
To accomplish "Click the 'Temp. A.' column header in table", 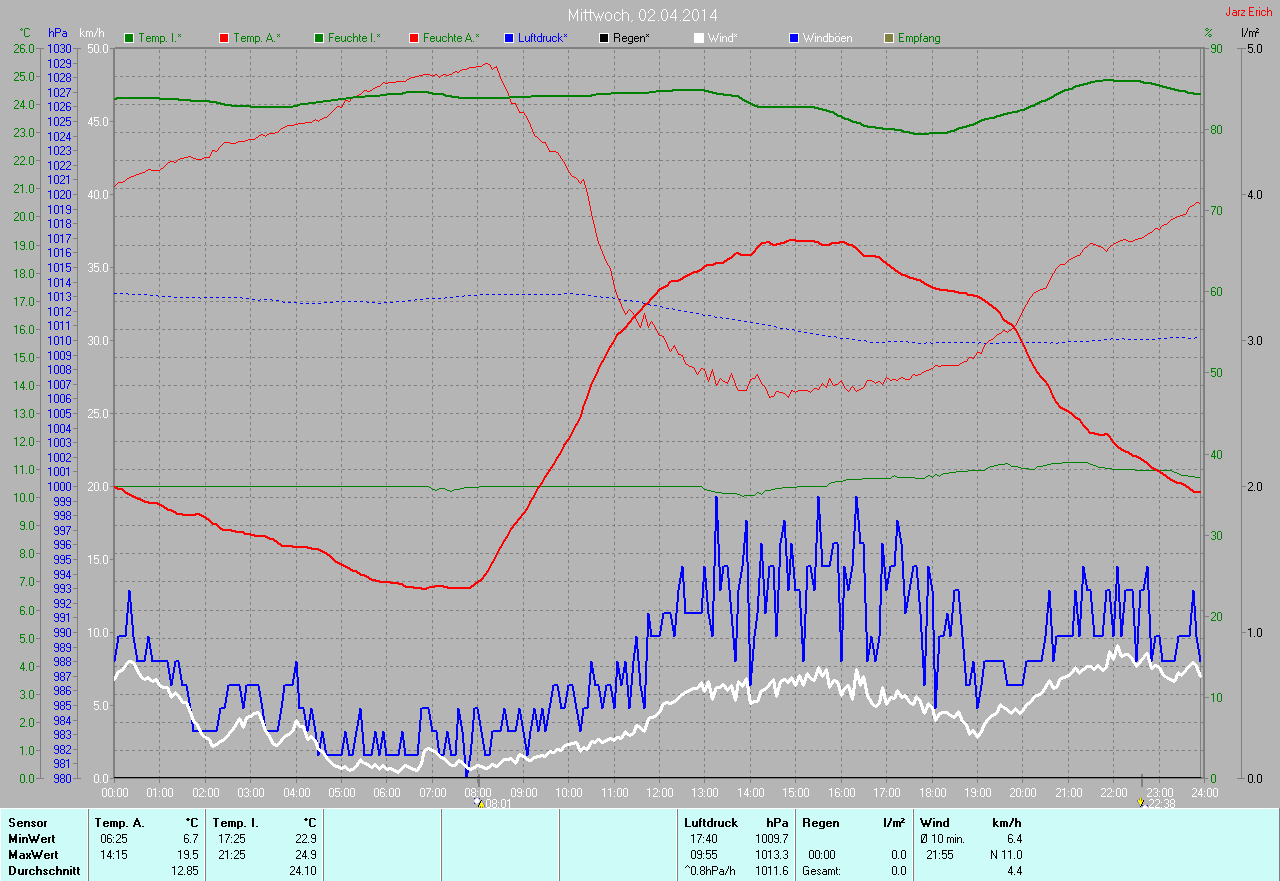I will coord(119,823).
